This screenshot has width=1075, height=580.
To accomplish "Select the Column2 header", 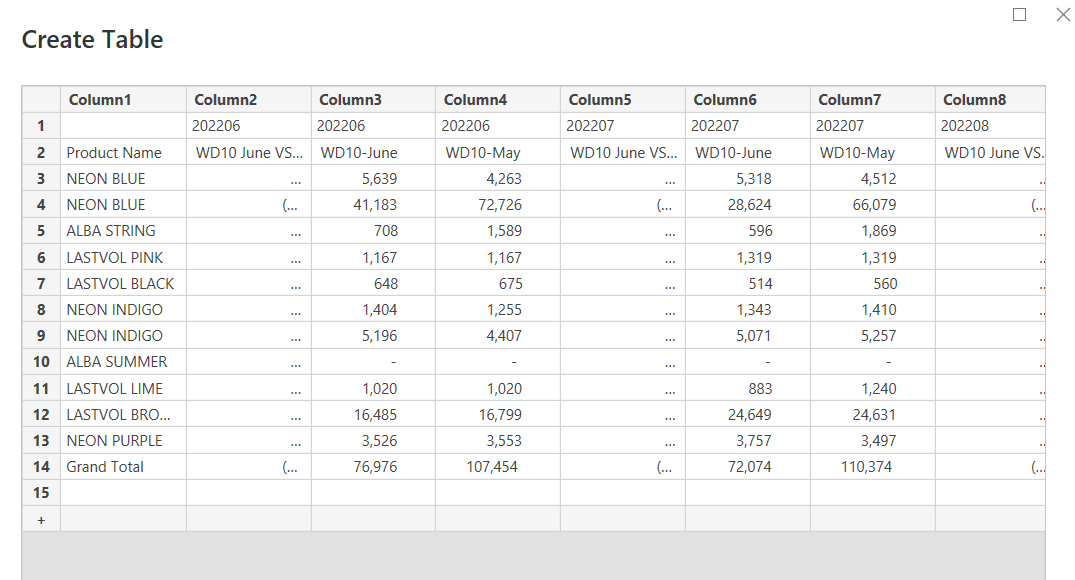I will pyautogui.click(x=249, y=99).
